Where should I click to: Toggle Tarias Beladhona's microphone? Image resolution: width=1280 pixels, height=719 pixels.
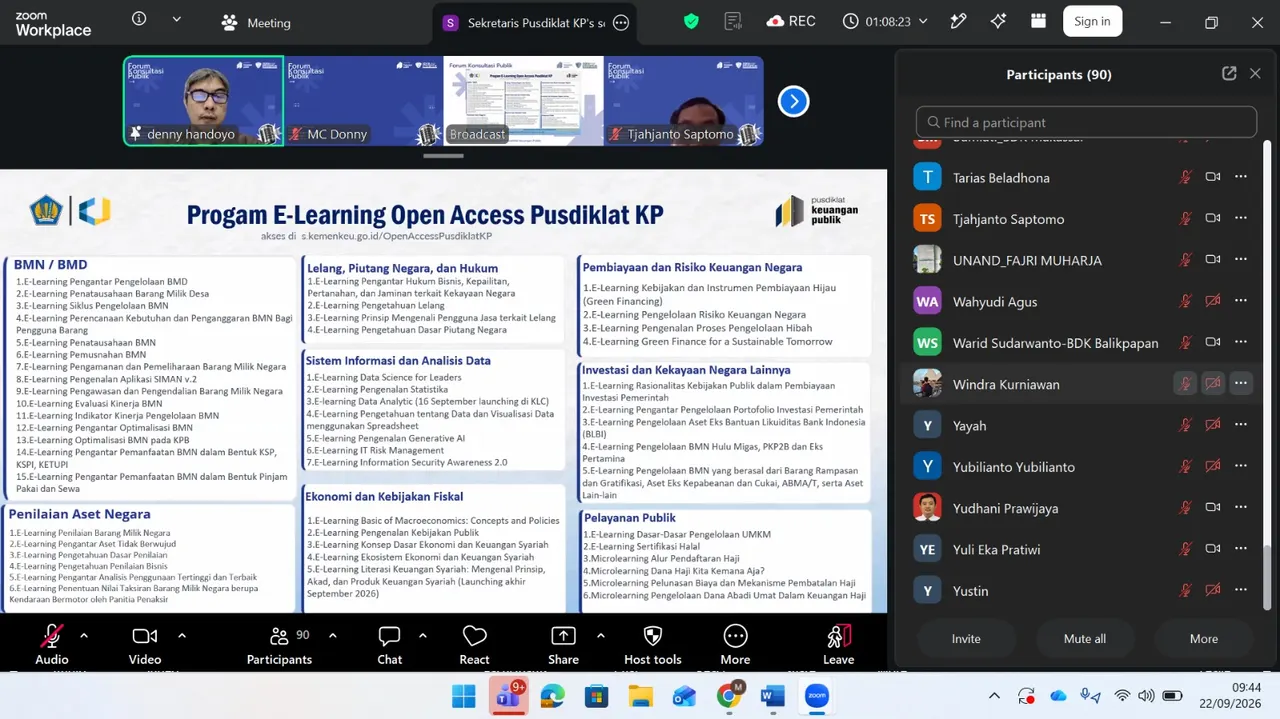tap(1185, 177)
